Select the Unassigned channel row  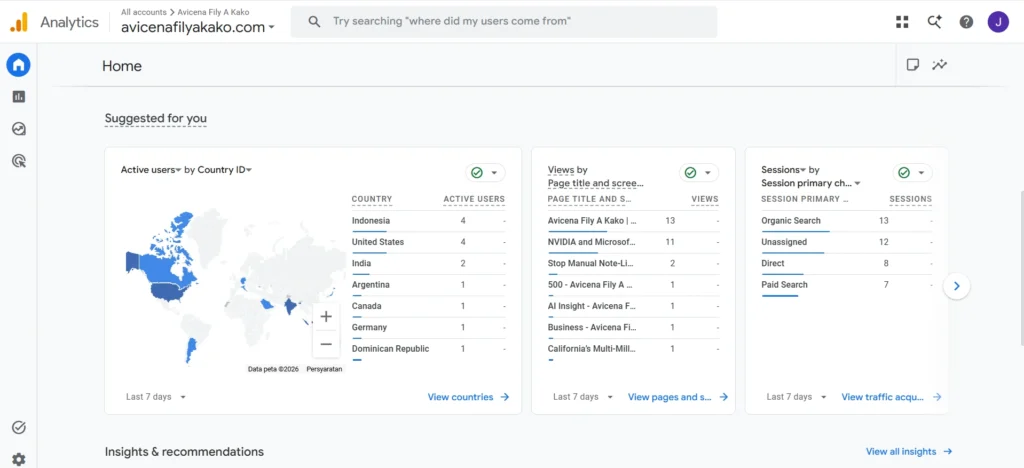coord(847,242)
